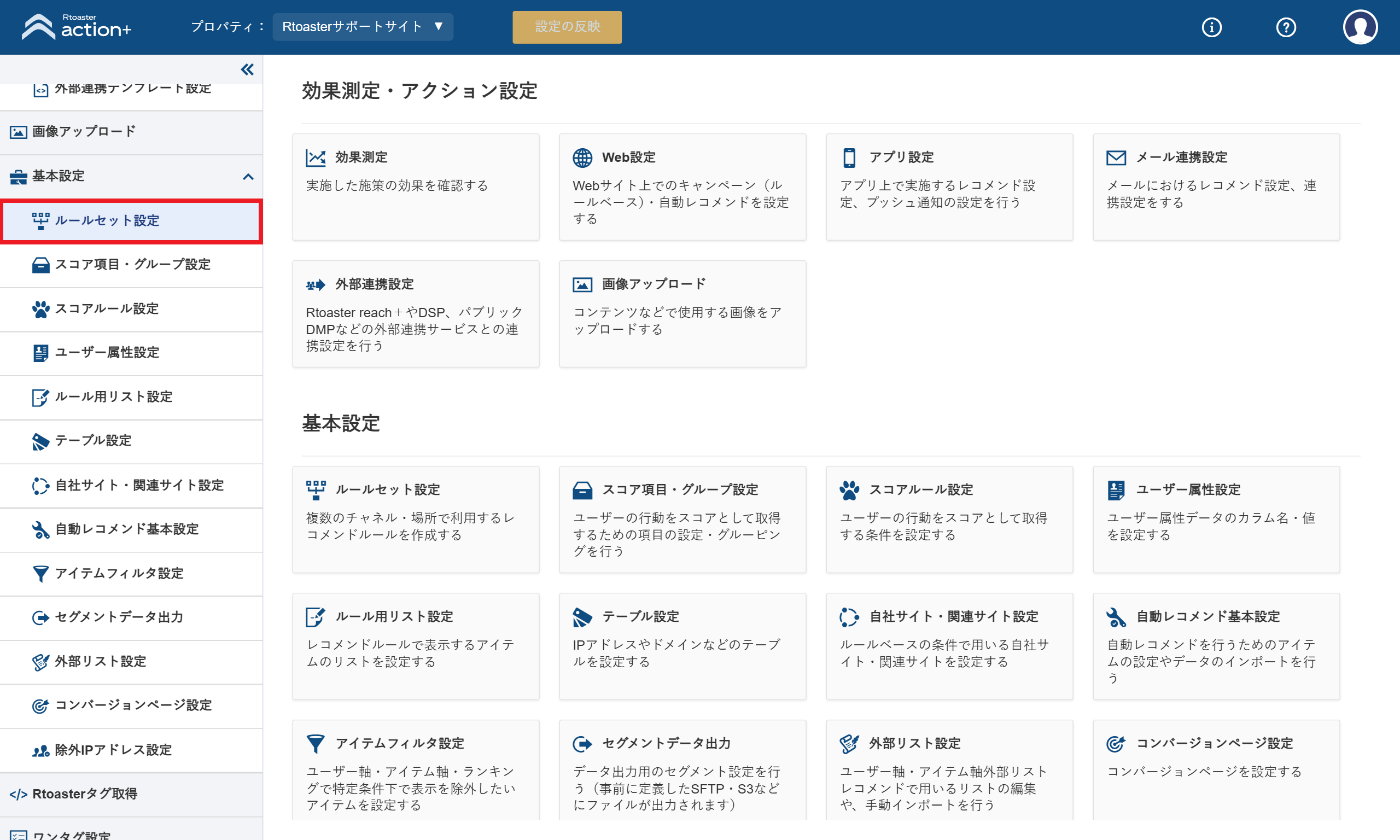
Task: Click the paw icon on スコアルール設定 card
Action: [849, 490]
